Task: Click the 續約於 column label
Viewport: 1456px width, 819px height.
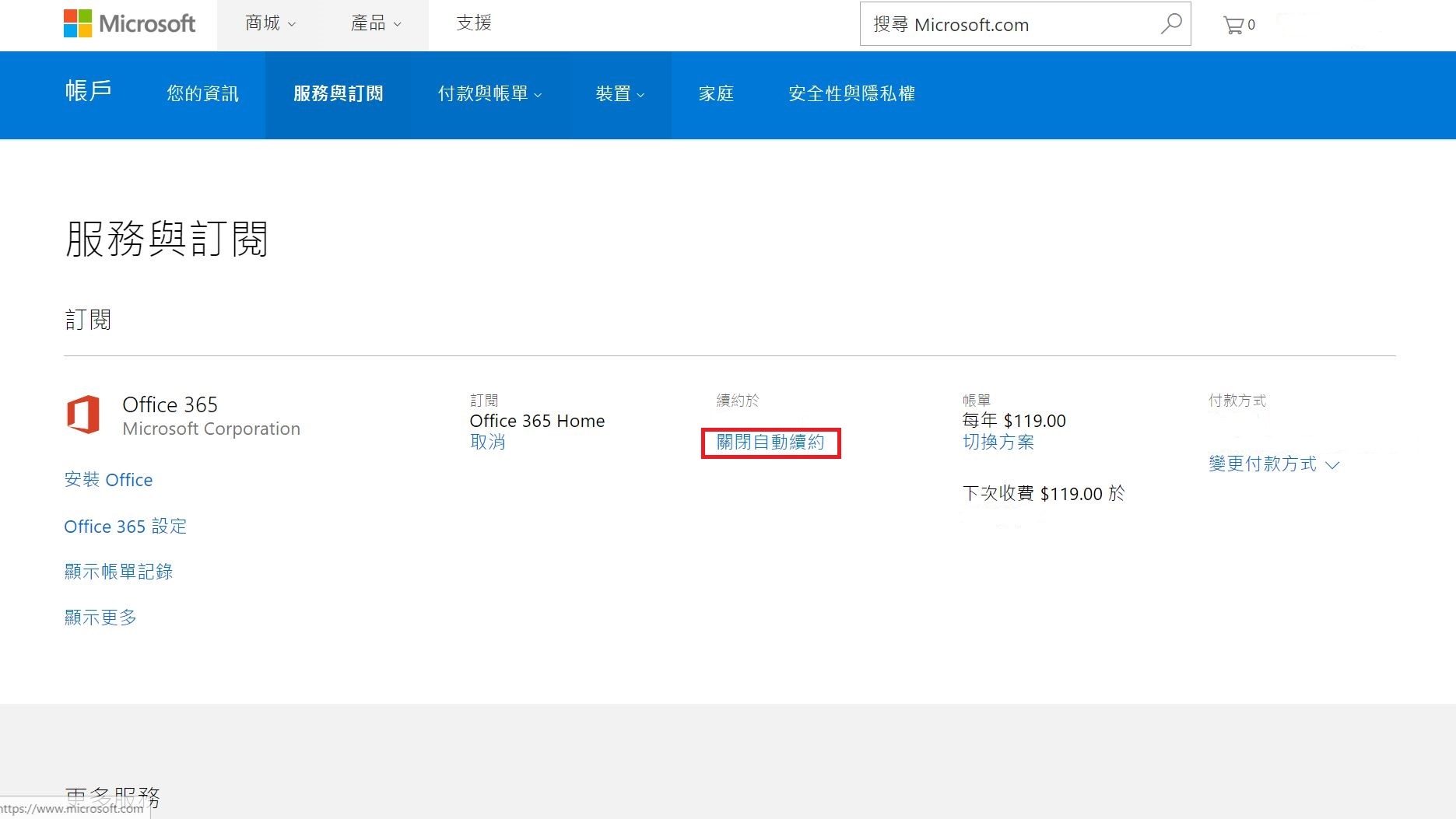Action: (x=737, y=401)
